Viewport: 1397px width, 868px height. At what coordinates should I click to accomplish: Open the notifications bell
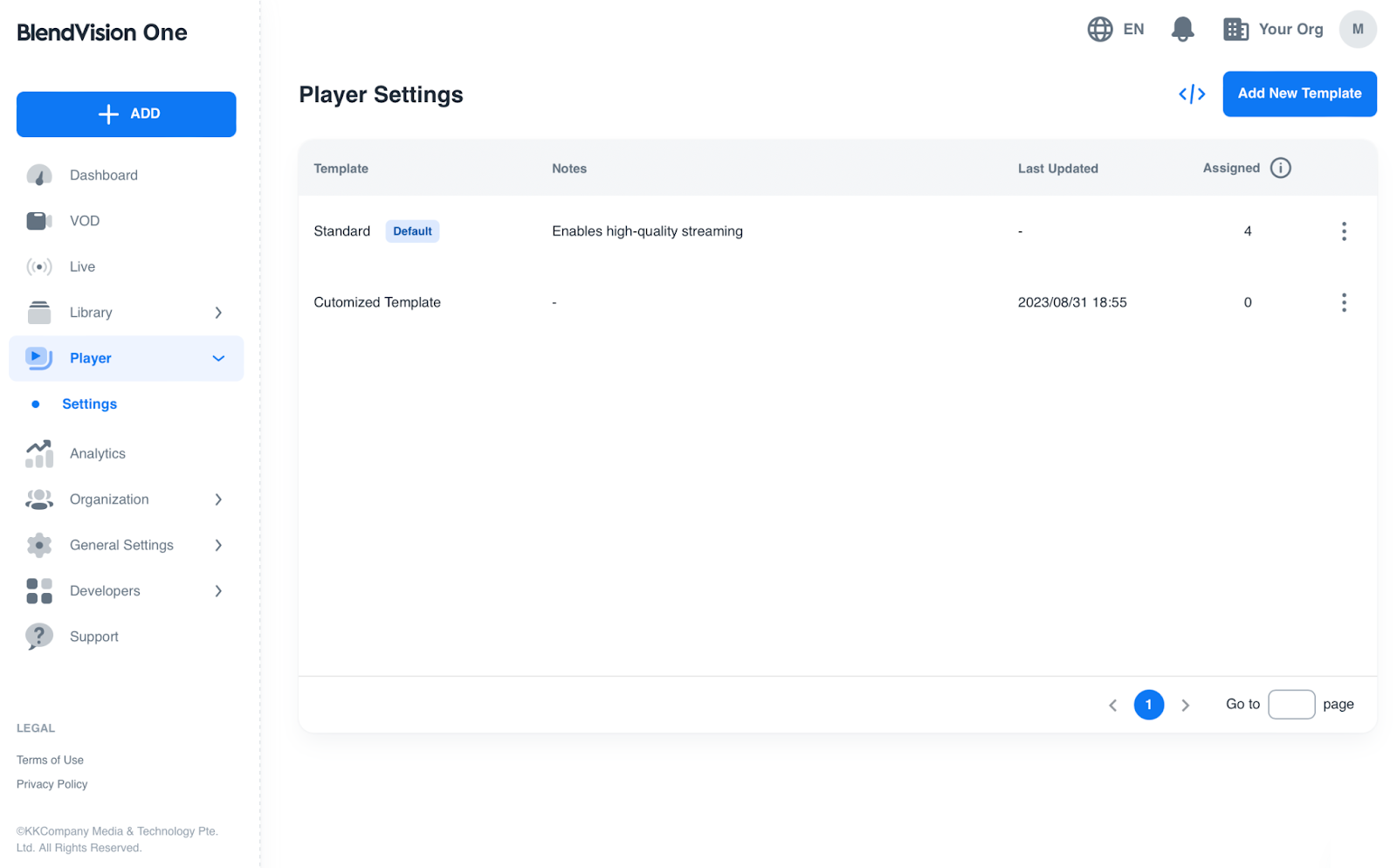pyautogui.click(x=1182, y=30)
